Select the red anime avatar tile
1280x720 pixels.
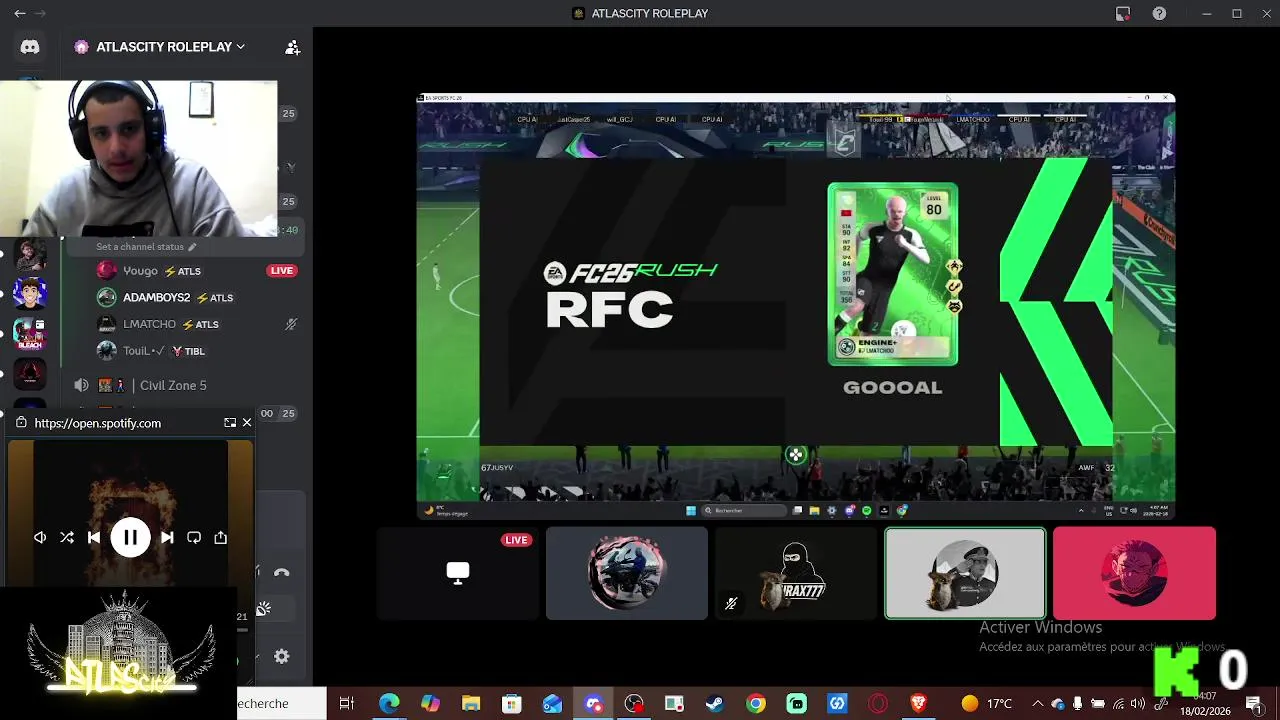1134,573
